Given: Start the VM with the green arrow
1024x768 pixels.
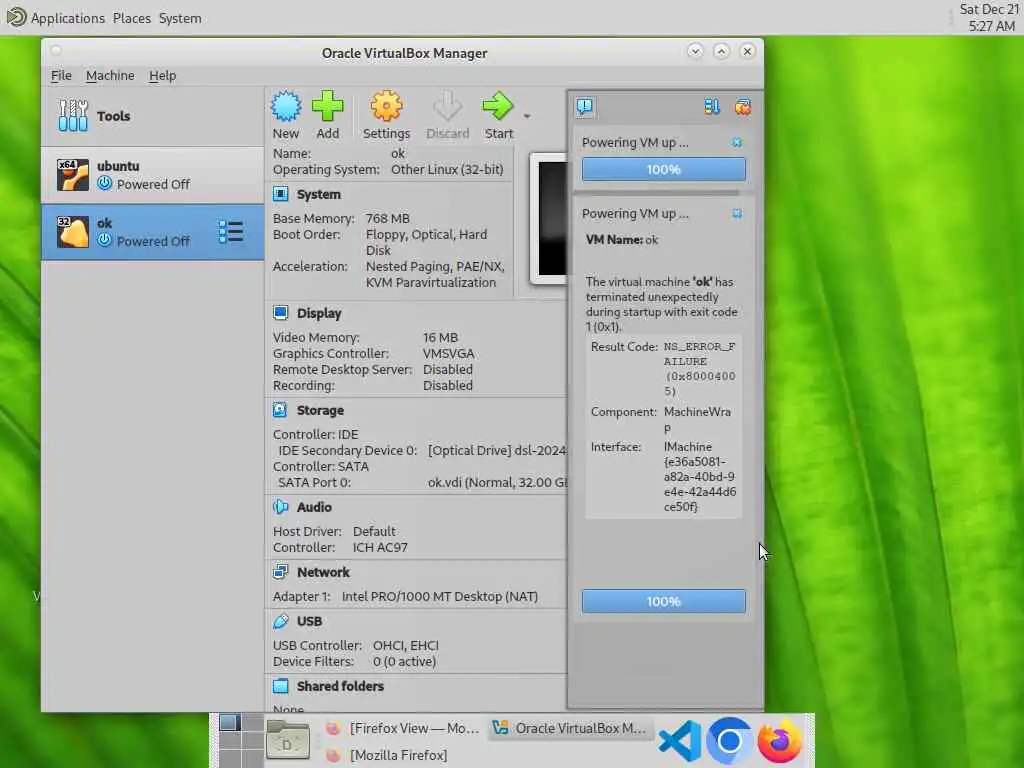Looking at the screenshot, I should pos(498,106).
